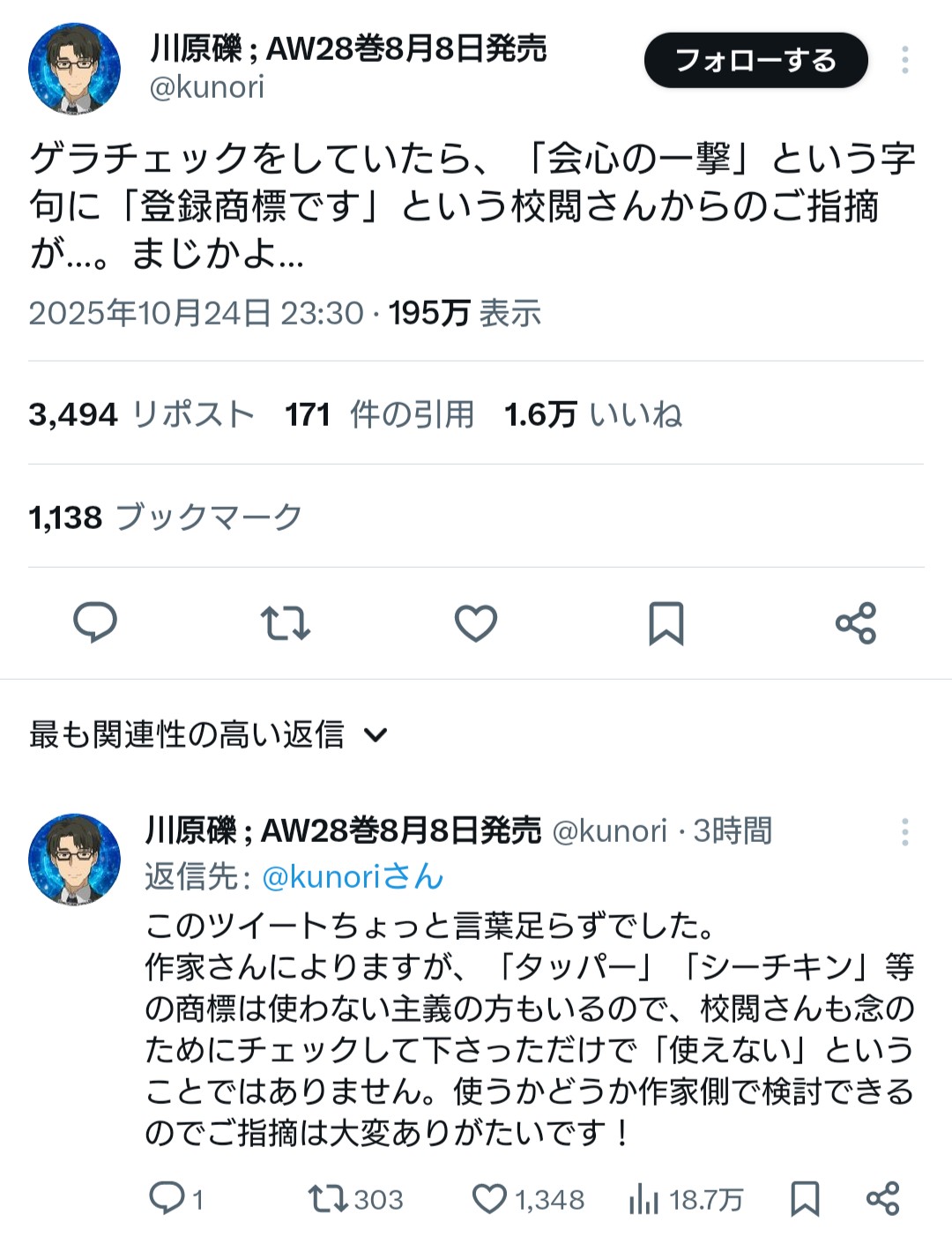Screen dimensions: 952x1244
Task: Open the 3,494 リポスト list
Action: click(141, 413)
